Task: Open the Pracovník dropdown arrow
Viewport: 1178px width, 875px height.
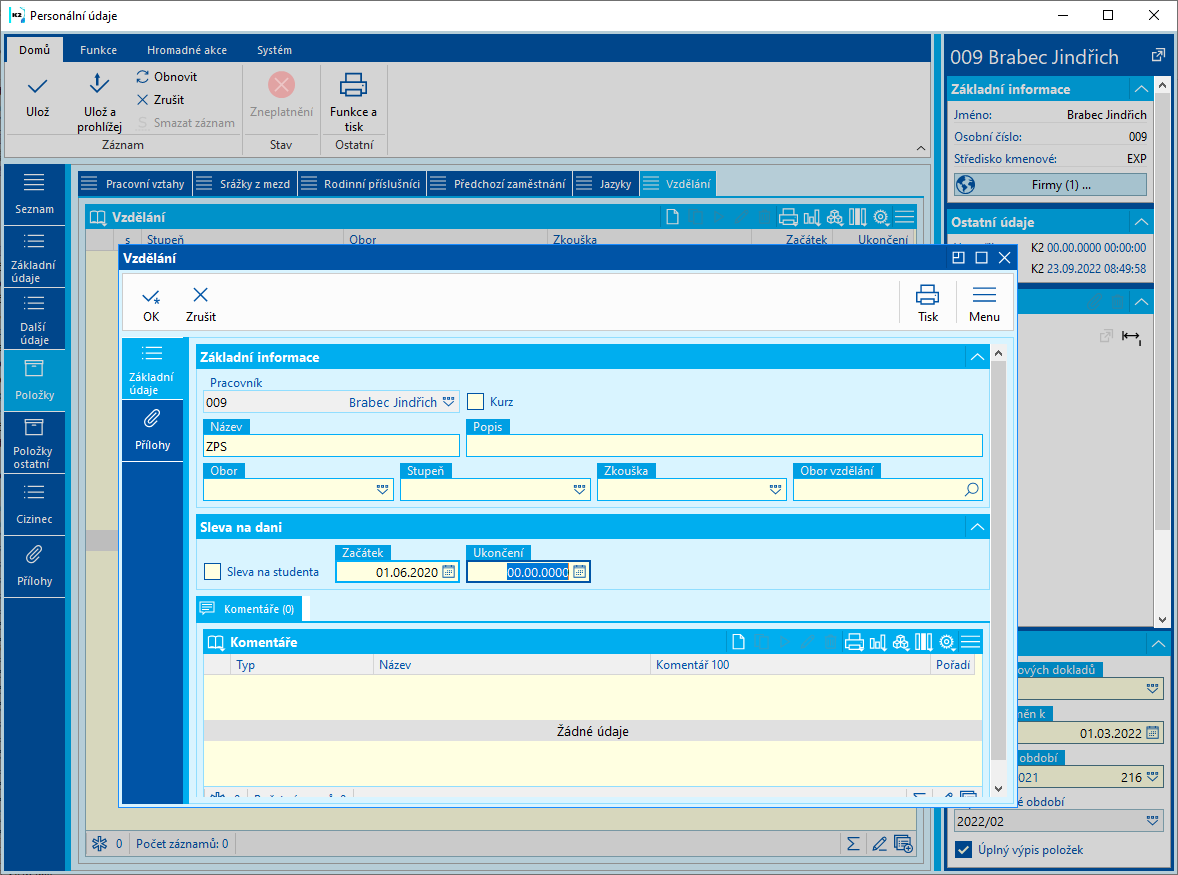Action: [x=449, y=402]
